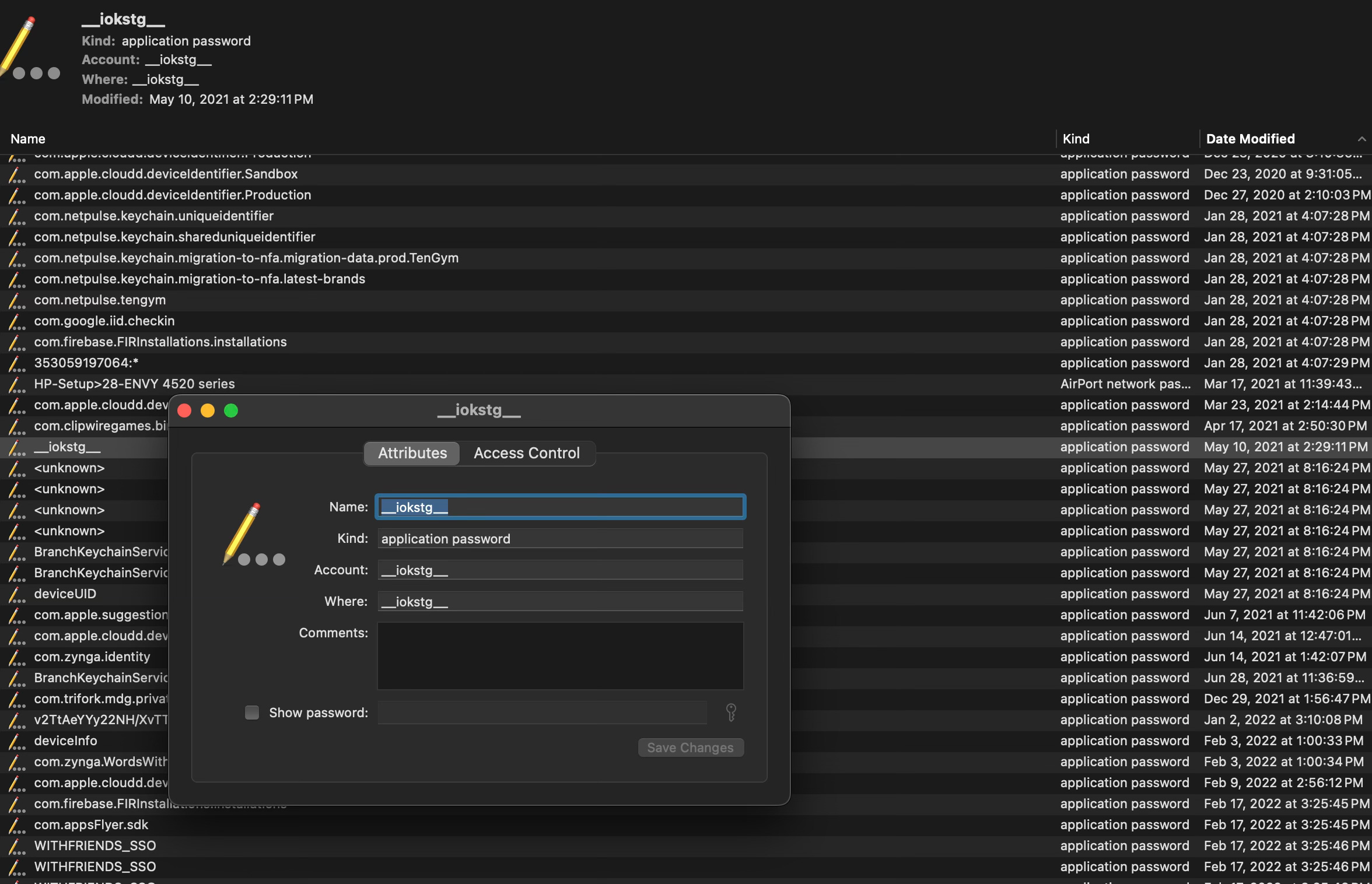Select the Attributes tab
Screen dimensions: 1372x884
click(x=412, y=453)
